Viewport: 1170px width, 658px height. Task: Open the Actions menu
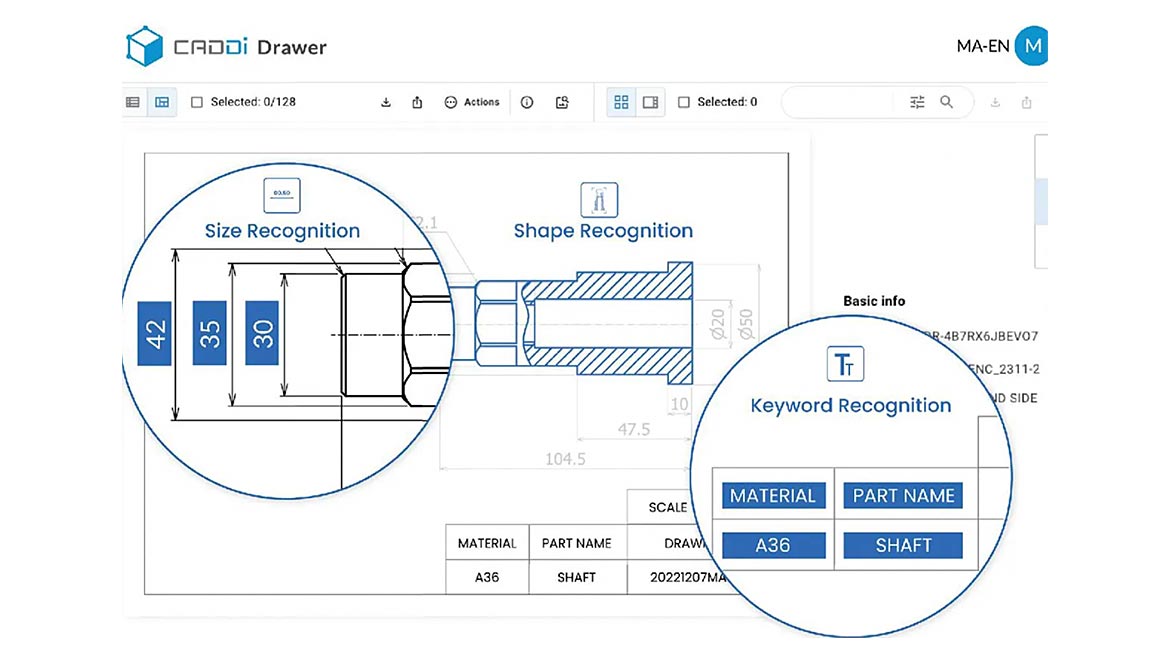[x=472, y=102]
